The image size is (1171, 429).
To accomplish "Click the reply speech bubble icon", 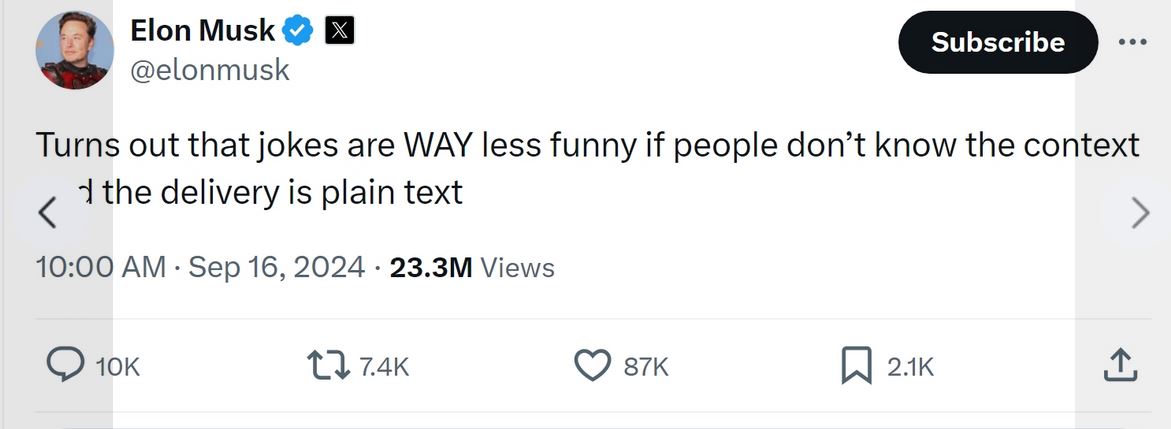I will coord(66,366).
